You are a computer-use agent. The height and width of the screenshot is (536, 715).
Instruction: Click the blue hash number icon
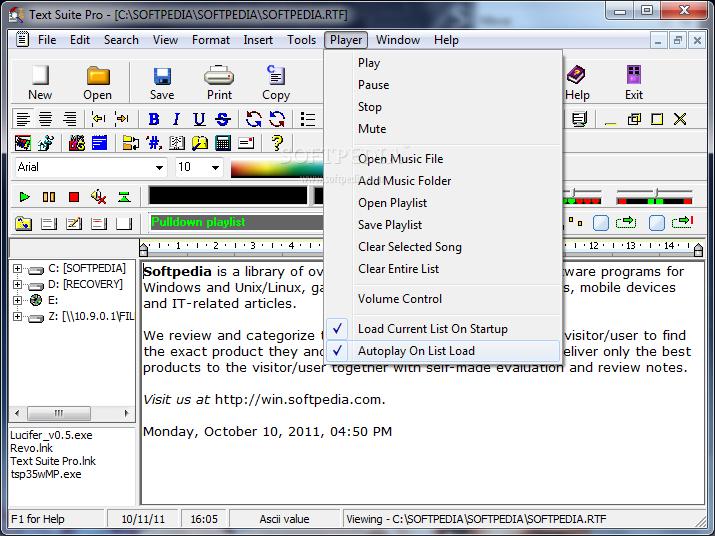154,143
